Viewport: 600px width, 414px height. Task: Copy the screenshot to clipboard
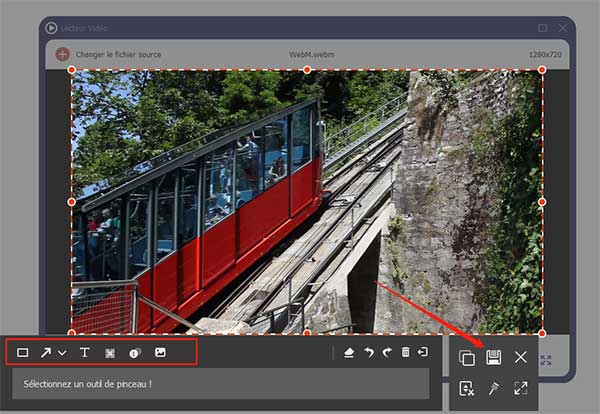[466, 357]
